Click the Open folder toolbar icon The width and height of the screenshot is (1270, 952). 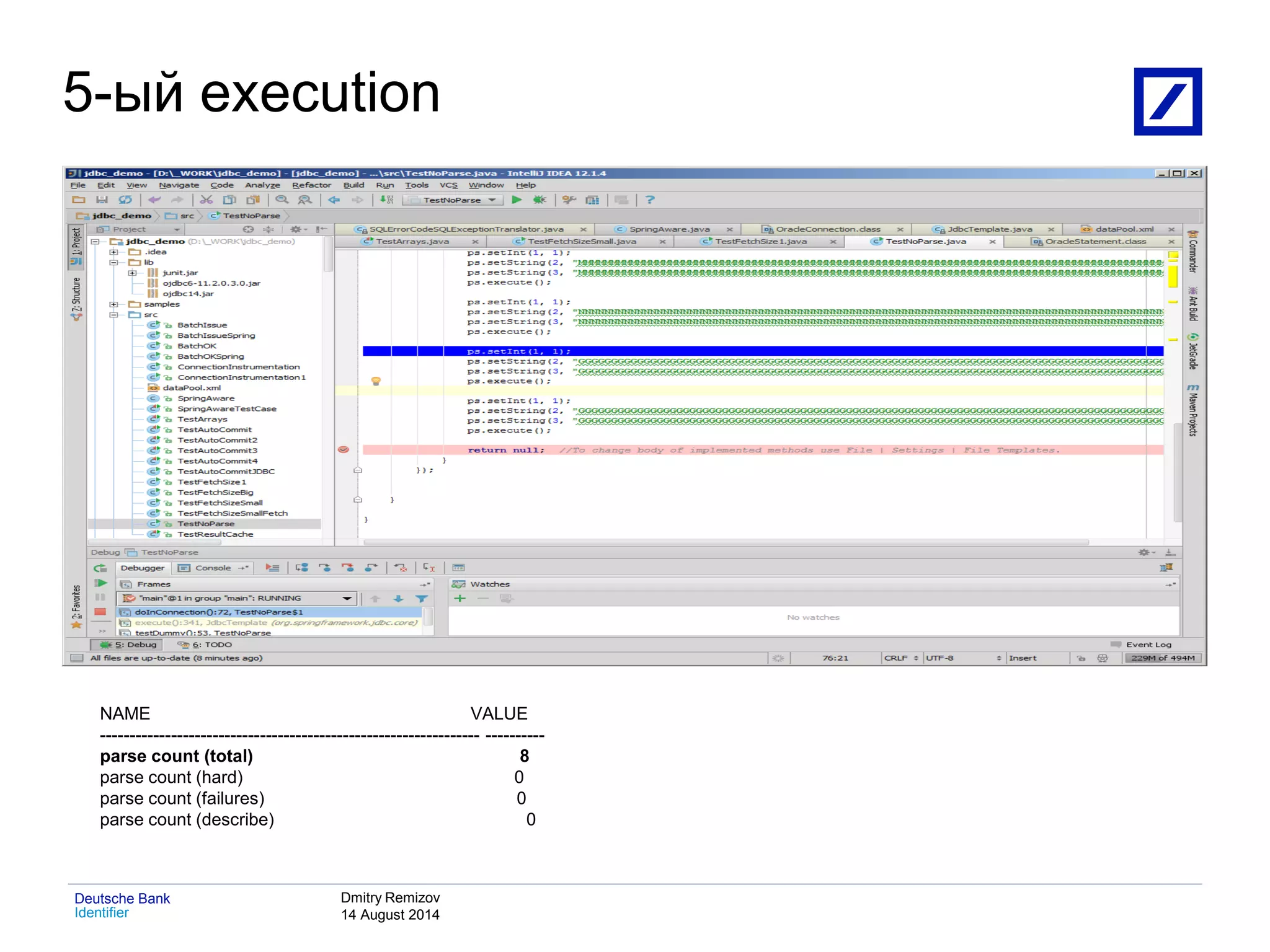(79, 200)
